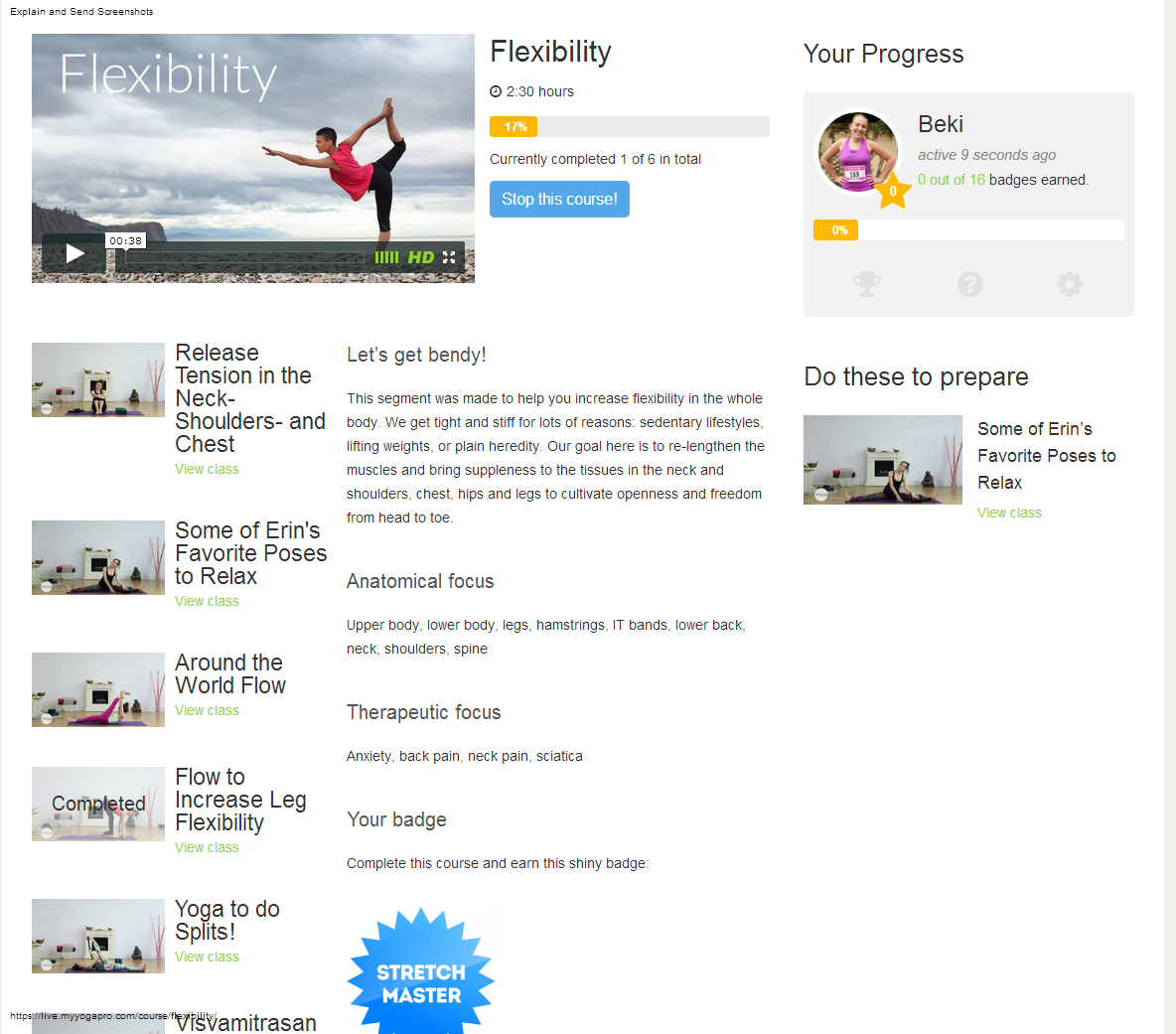The width and height of the screenshot is (1176, 1034).
Task: Open the settings gear icon
Action: click(x=1070, y=284)
